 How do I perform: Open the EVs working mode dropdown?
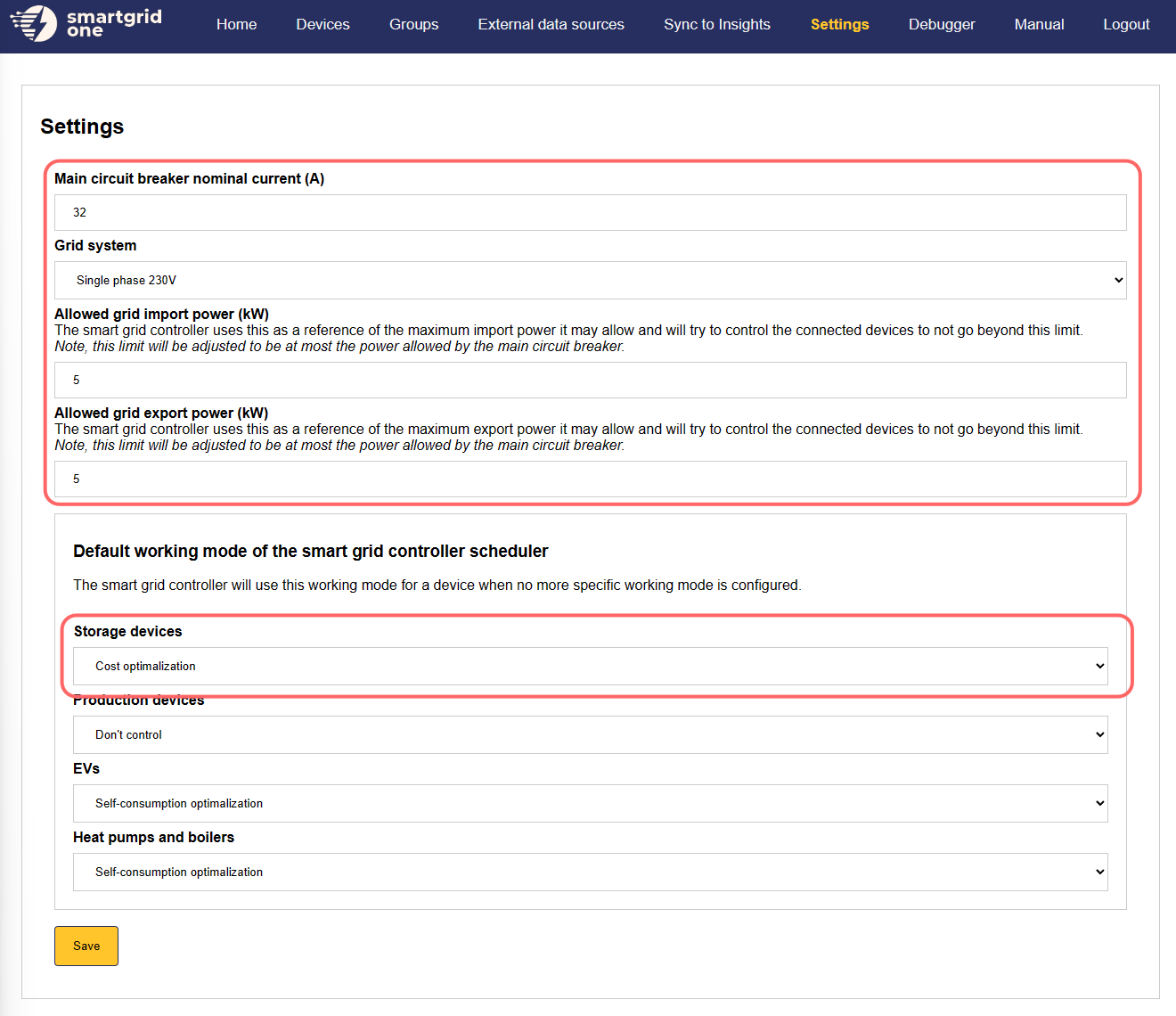coord(590,804)
